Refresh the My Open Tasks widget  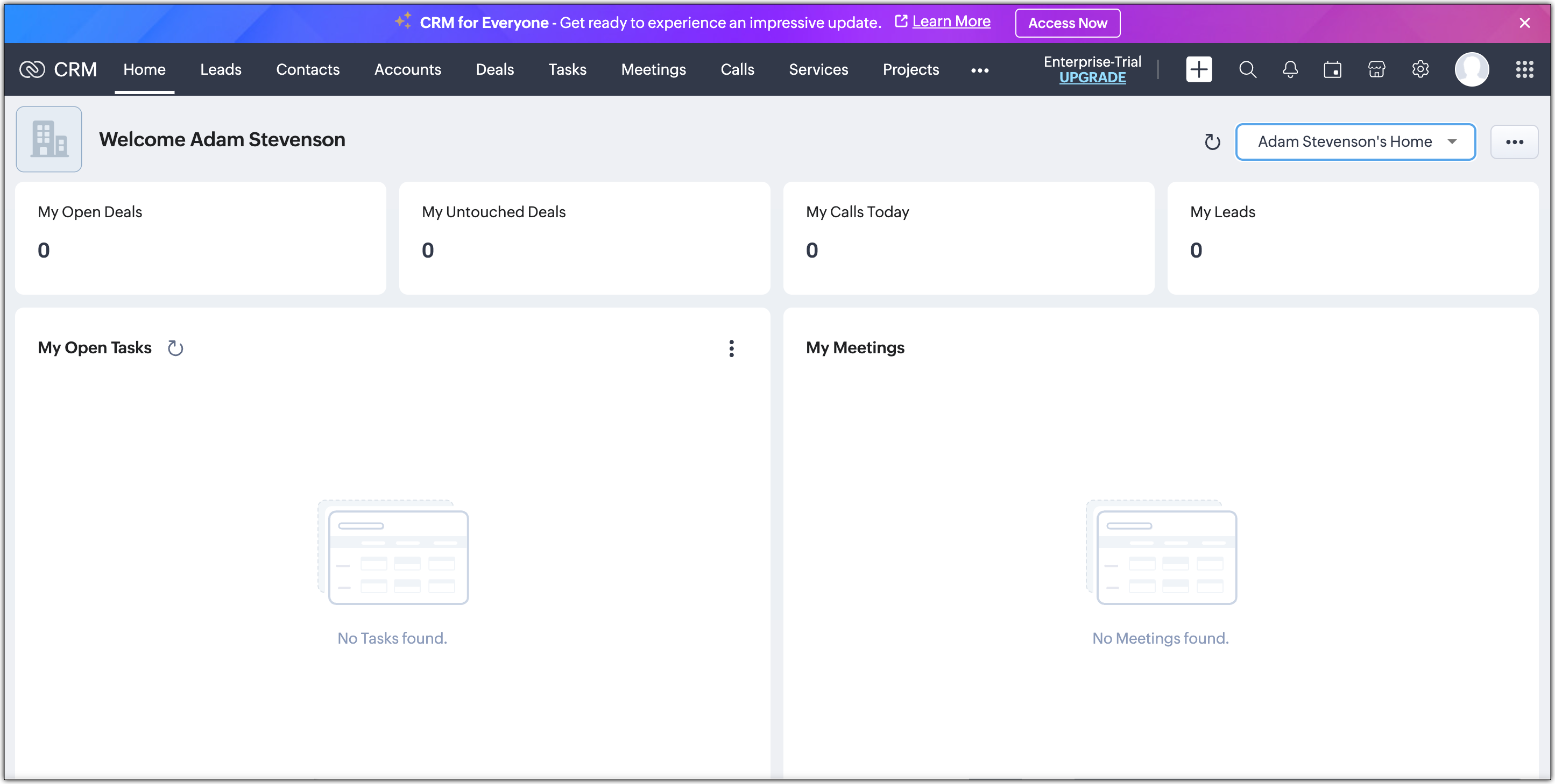pos(175,348)
